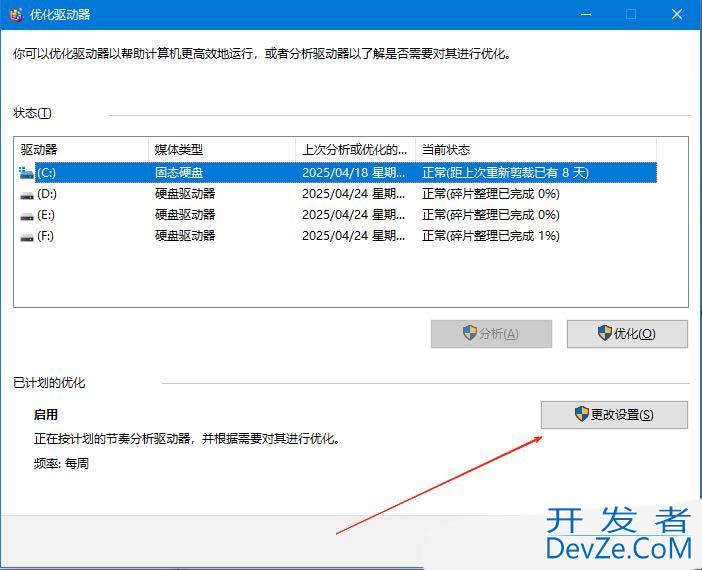This screenshot has width=702, height=570.
Task: Click 硬盘驱动器 cell in F: row
Action: coord(185,236)
